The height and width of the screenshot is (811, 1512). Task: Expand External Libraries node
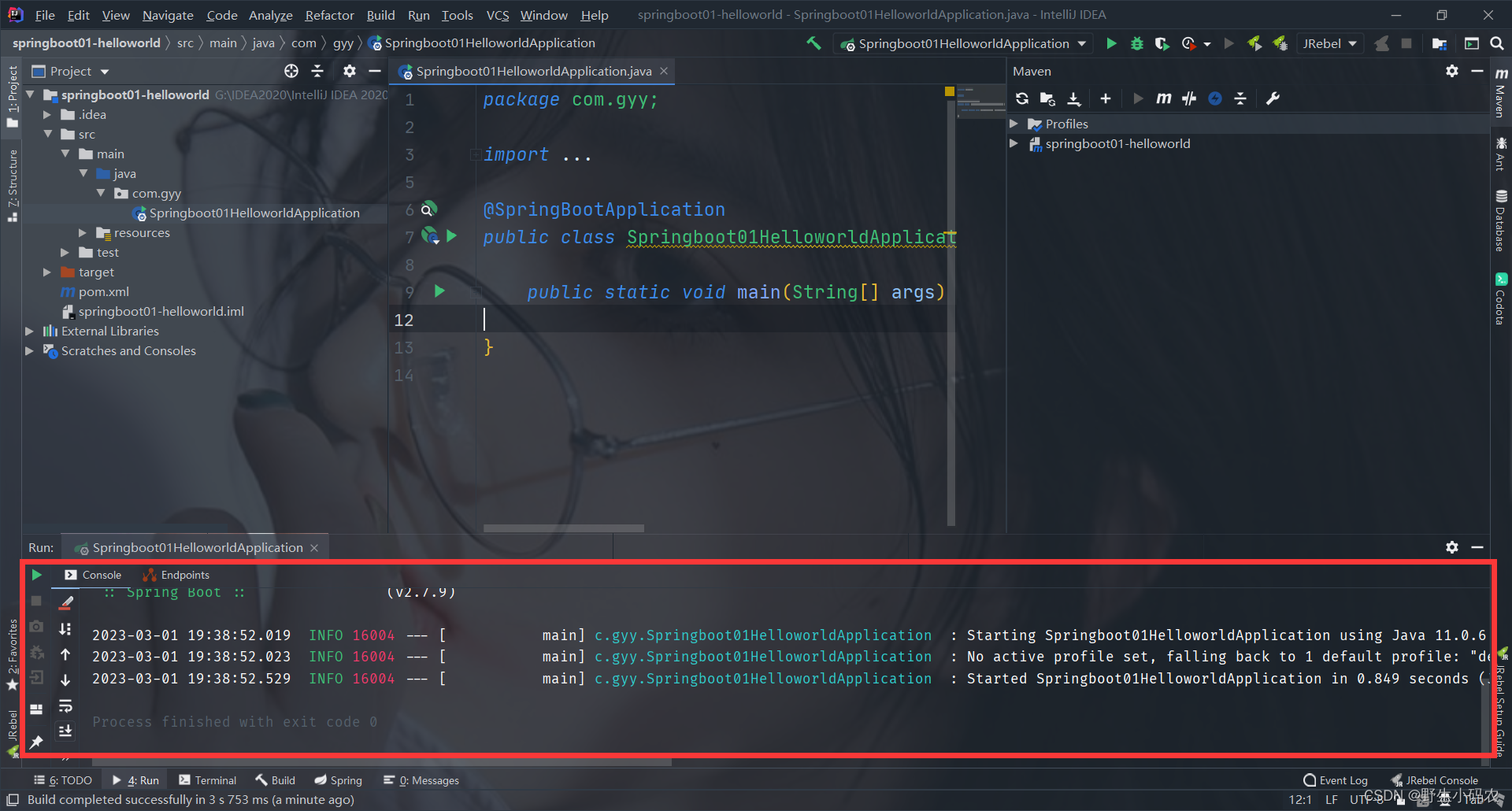[x=29, y=331]
